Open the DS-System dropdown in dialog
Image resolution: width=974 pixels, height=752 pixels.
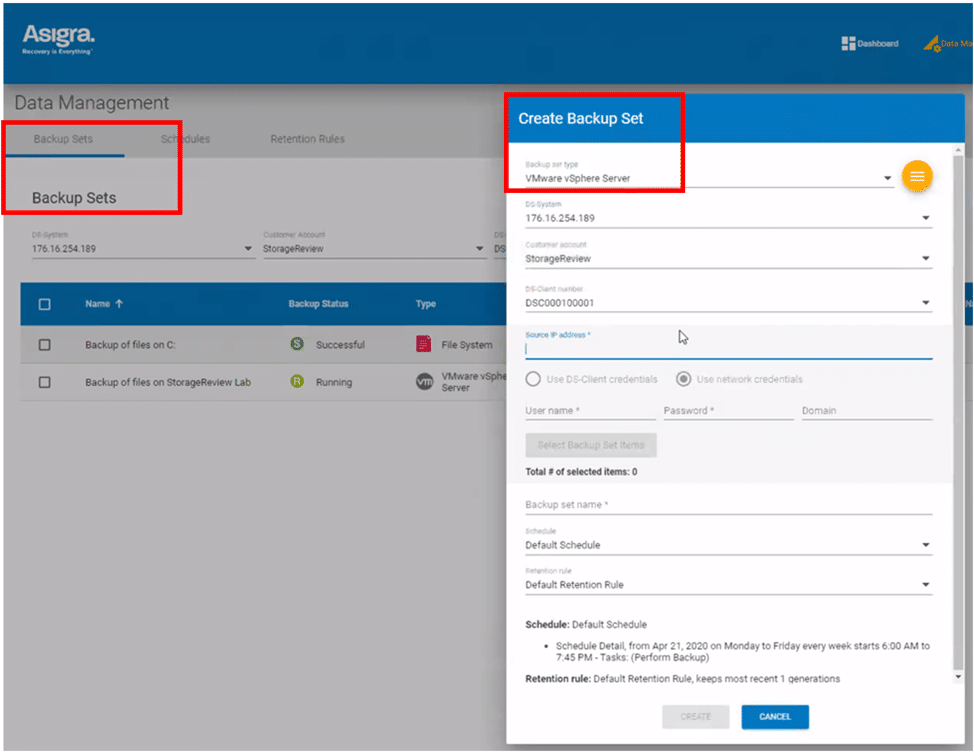(729, 218)
